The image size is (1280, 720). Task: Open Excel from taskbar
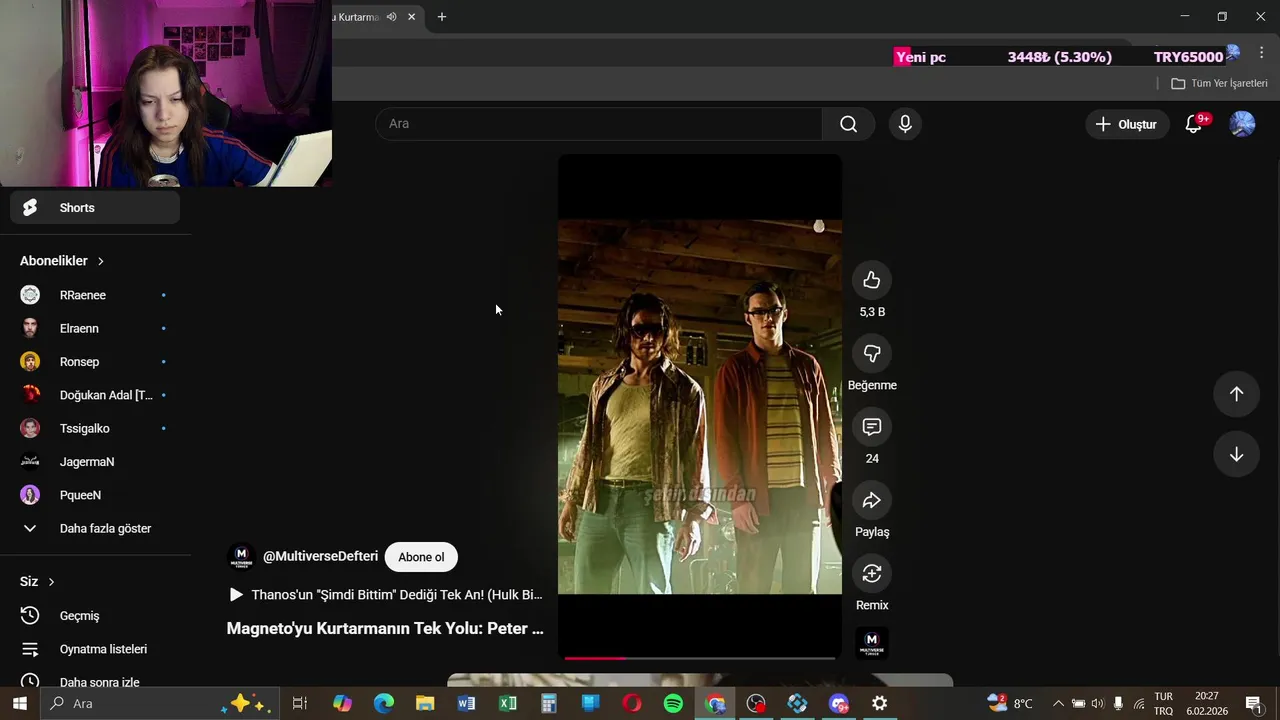point(508,704)
